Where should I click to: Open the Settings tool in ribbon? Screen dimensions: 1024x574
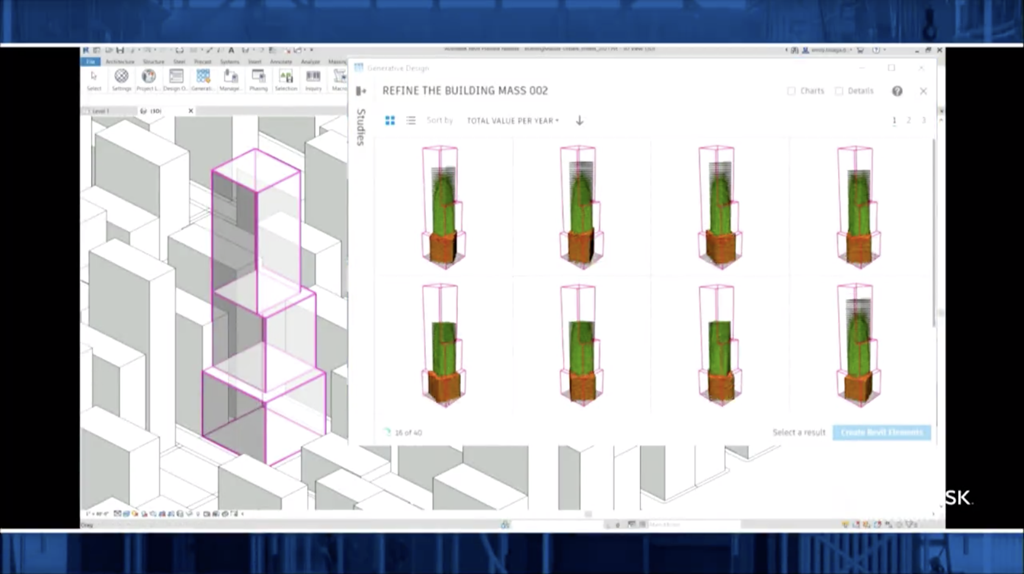[x=121, y=78]
